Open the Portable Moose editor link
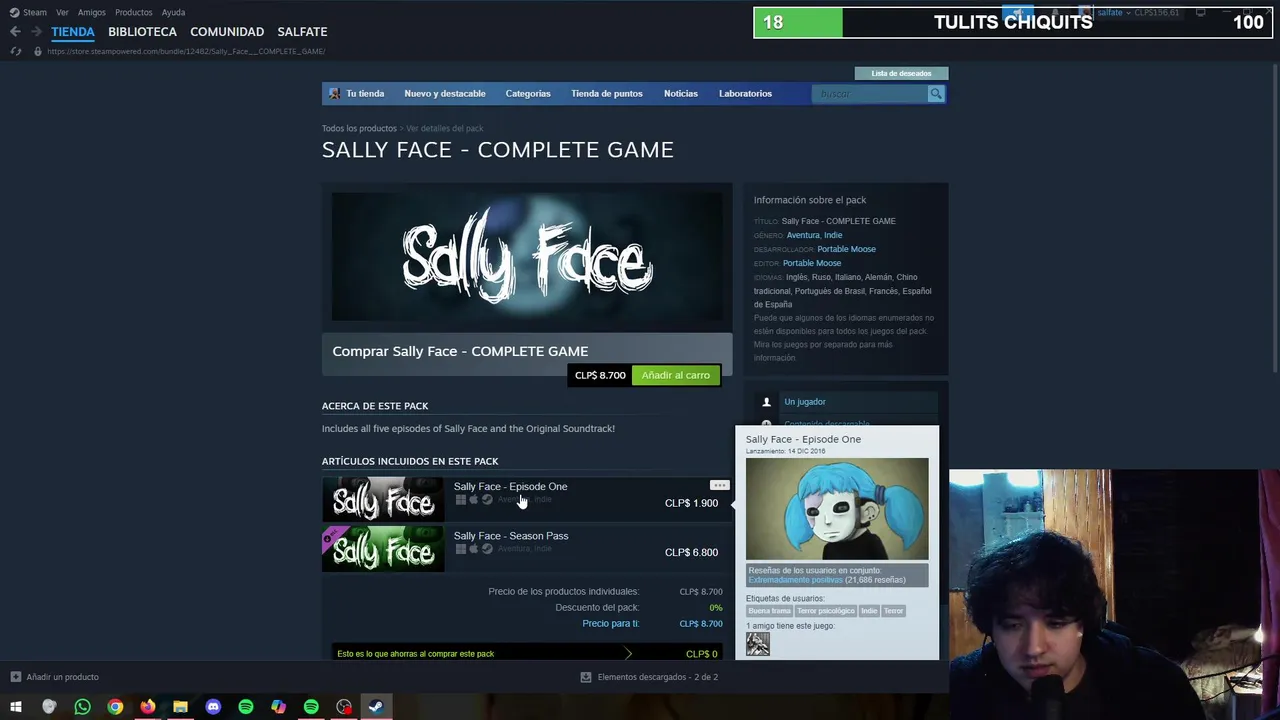 click(x=812, y=263)
